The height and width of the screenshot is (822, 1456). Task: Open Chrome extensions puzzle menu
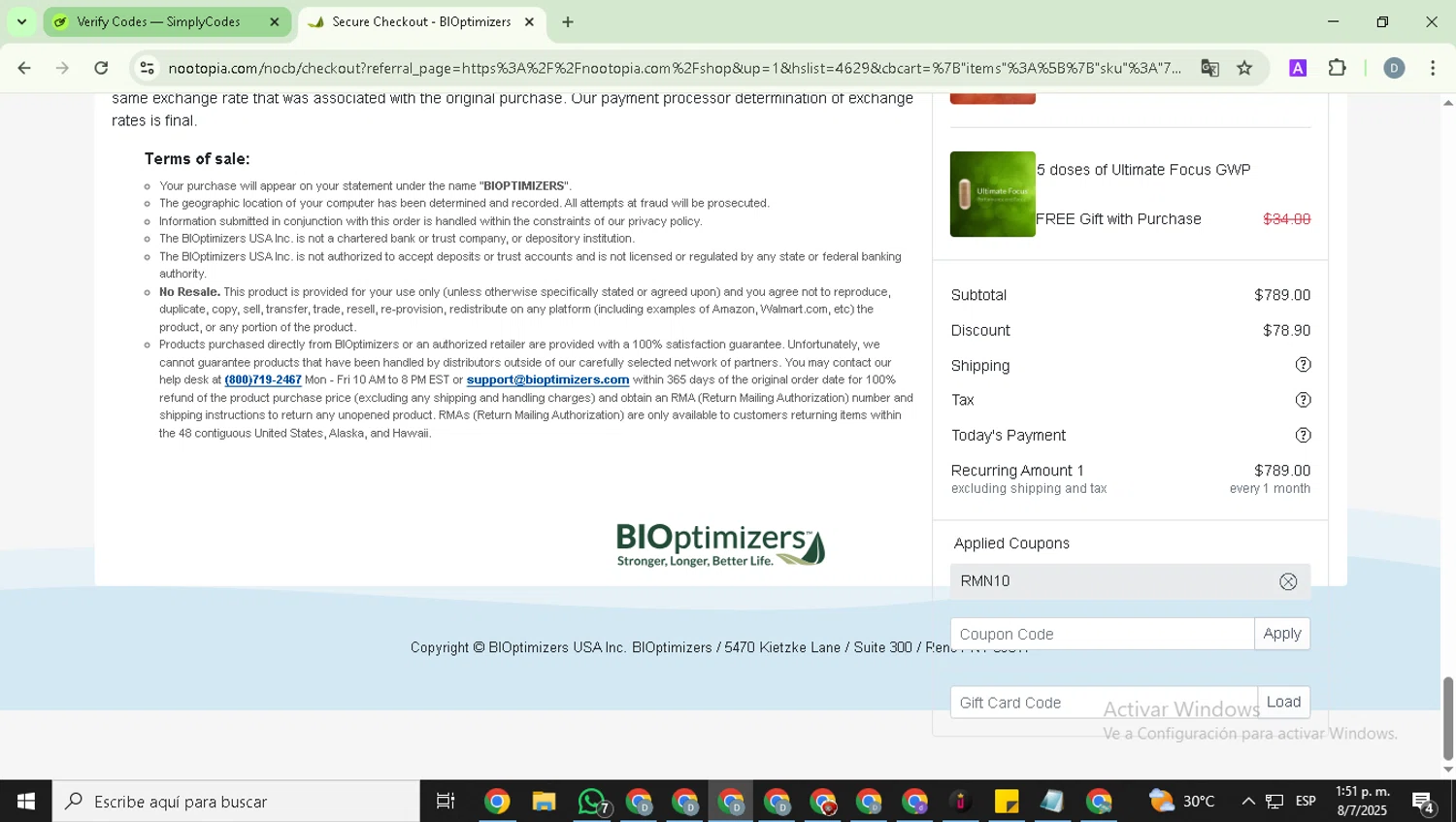click(1337, 68)
